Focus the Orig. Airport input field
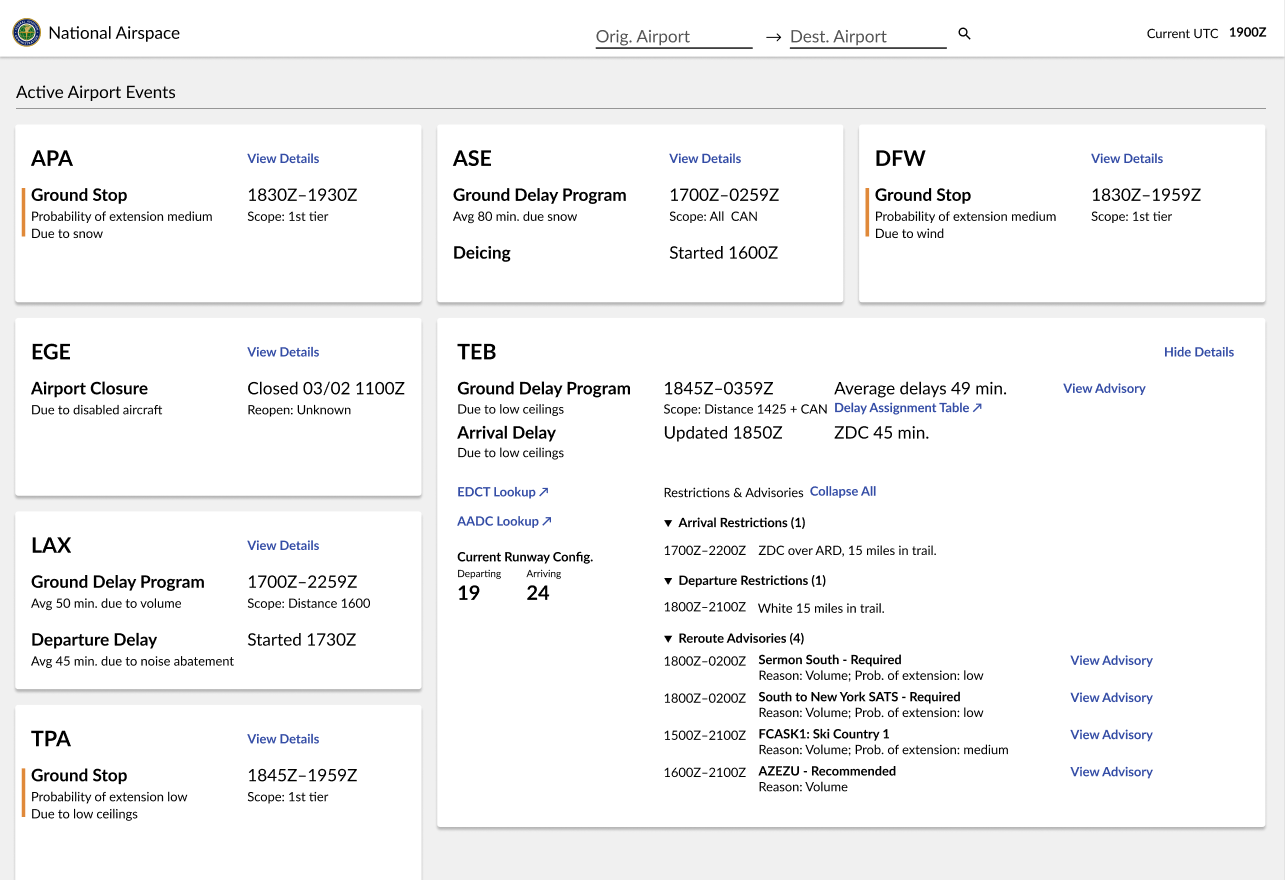The width and height of the screenshot is (1285, 880). (674, 36)
